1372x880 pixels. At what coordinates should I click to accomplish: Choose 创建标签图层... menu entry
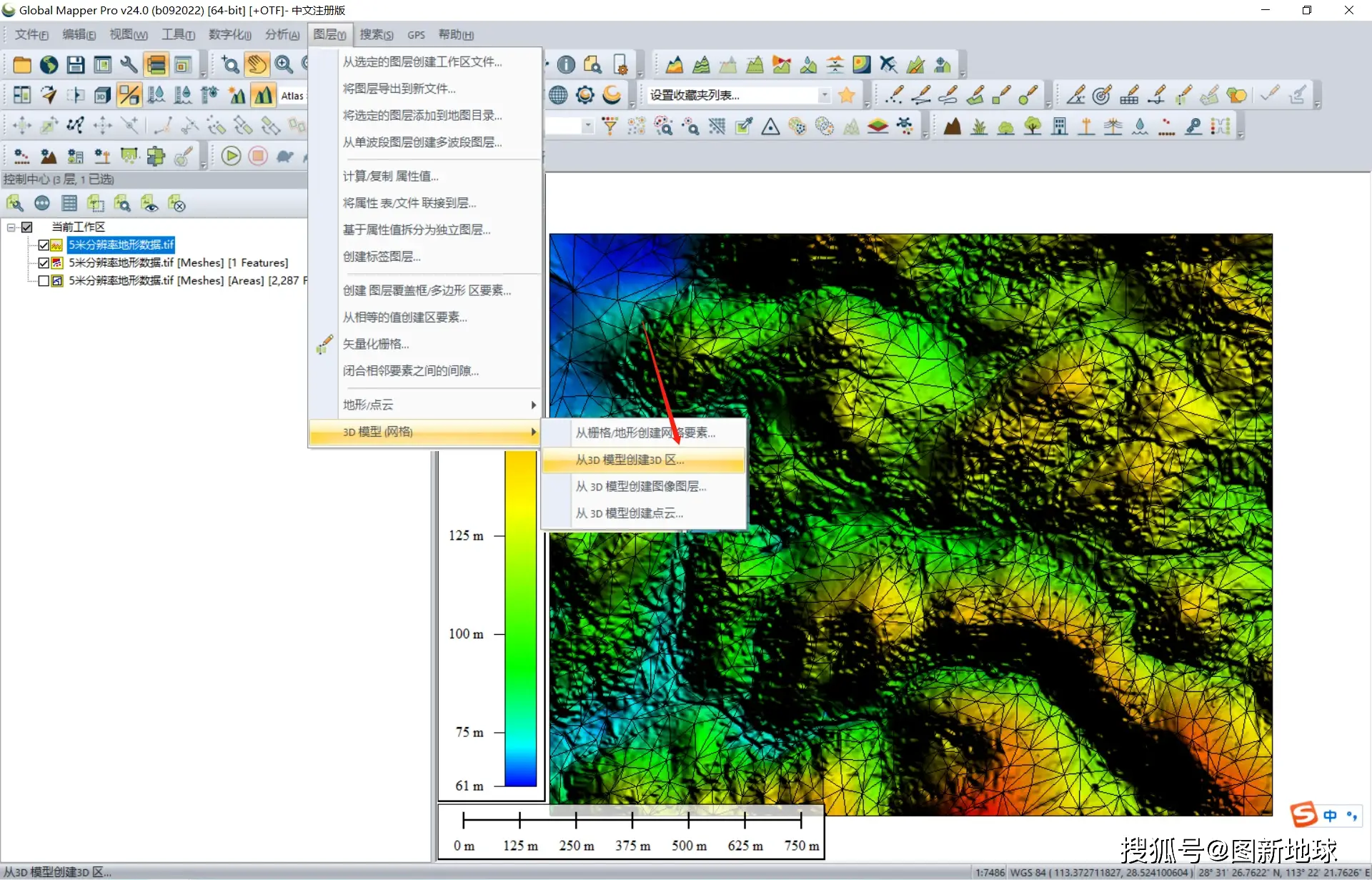click(x=425, y=257)
